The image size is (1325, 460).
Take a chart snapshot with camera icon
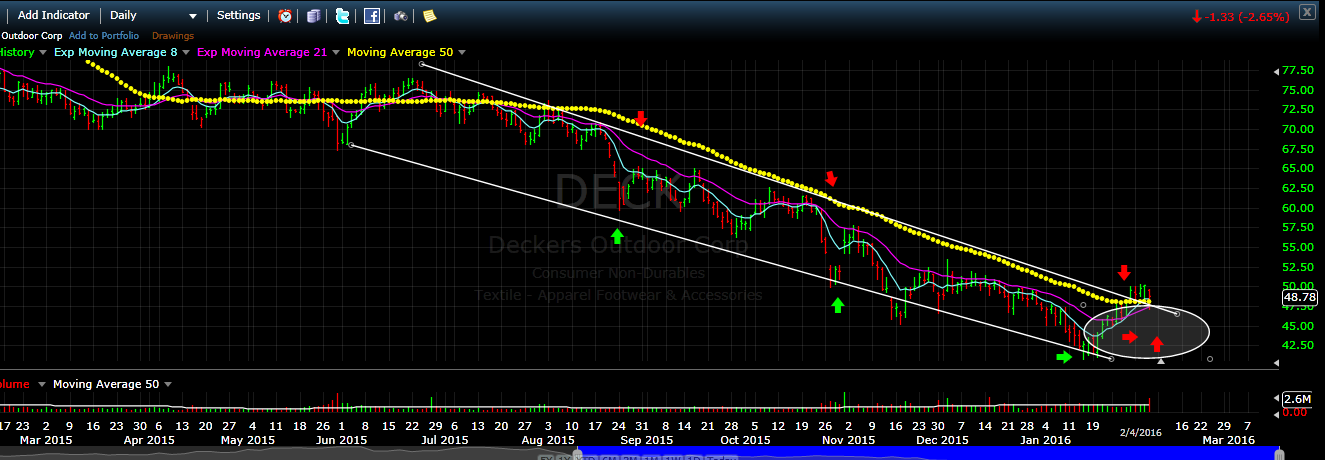tap(400, 16)
